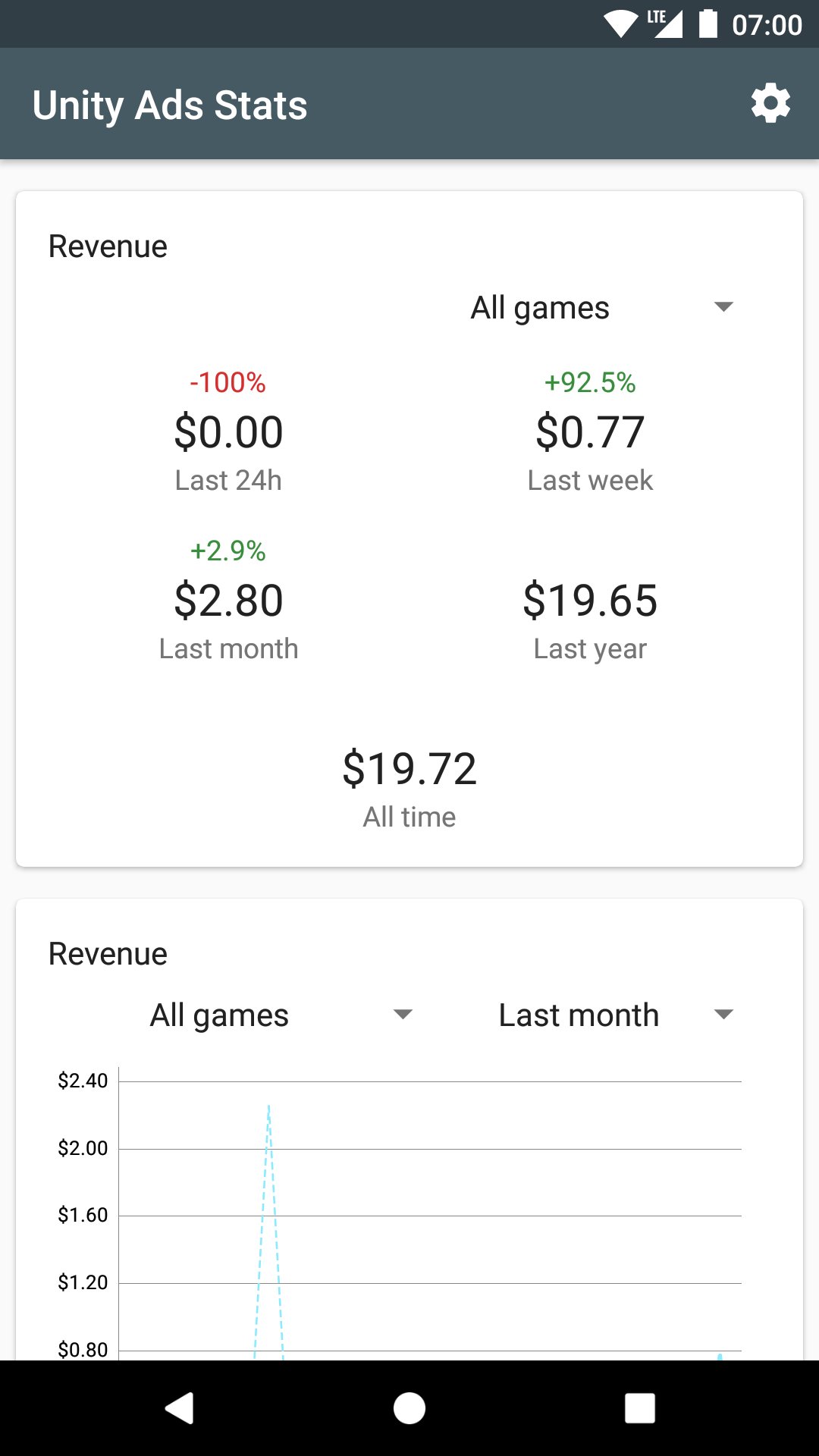Tap the Last month $2.80 value
819x1456 pixels.
pos(228,601)
